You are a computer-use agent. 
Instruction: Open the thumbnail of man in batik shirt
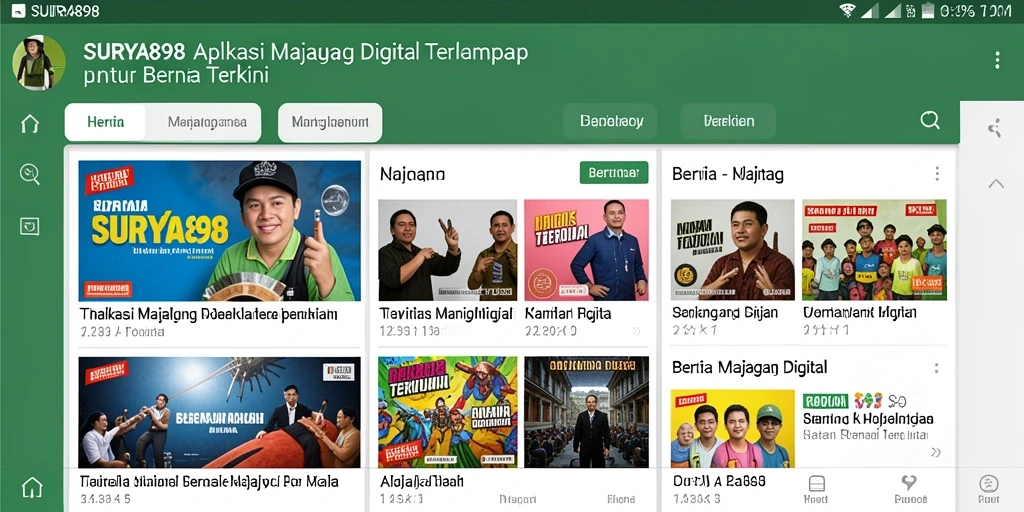point(733,250)
